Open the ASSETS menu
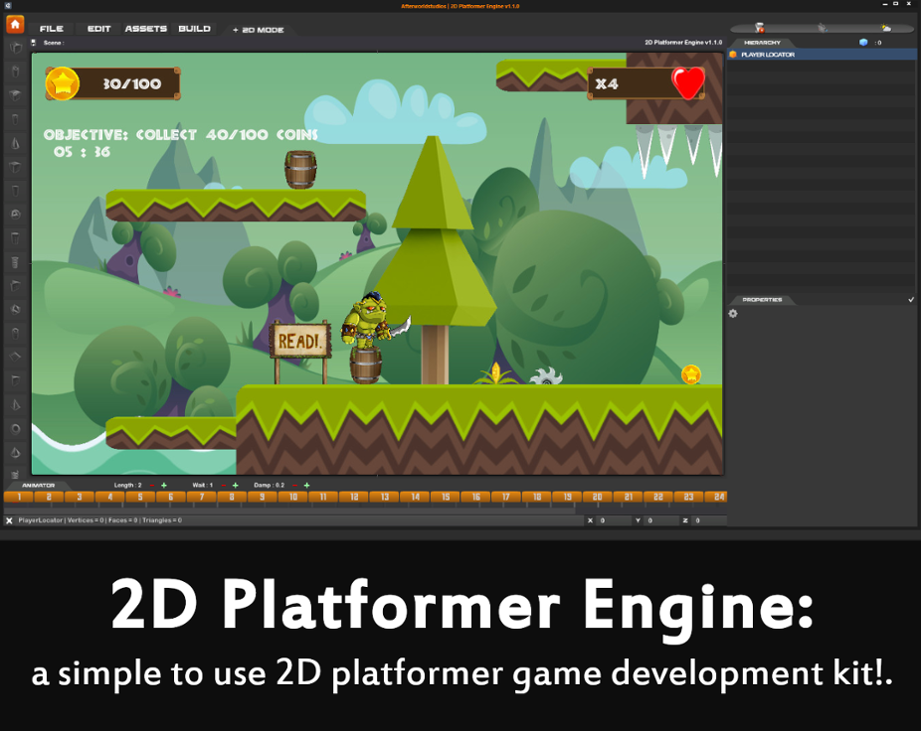Screen dimensions: 921x731 (146, 29)
